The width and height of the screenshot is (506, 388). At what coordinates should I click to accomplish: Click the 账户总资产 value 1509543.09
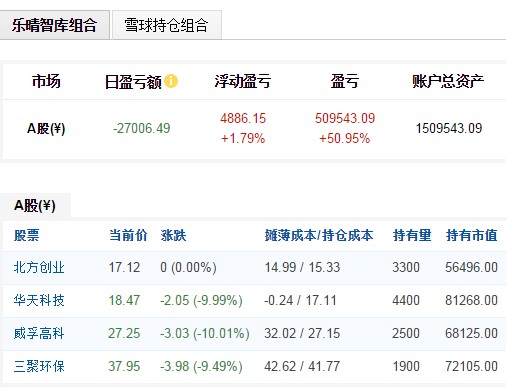pyautogui.click(x=449, y=128)
